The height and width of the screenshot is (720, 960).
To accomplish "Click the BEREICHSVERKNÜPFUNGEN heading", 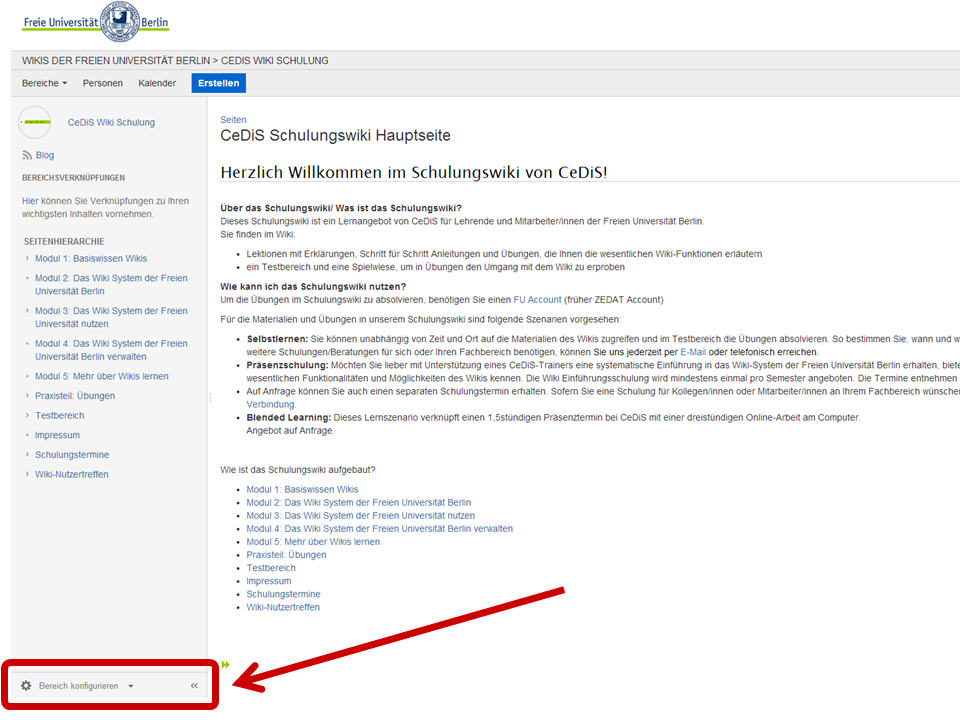I will [x=73, y=178].
